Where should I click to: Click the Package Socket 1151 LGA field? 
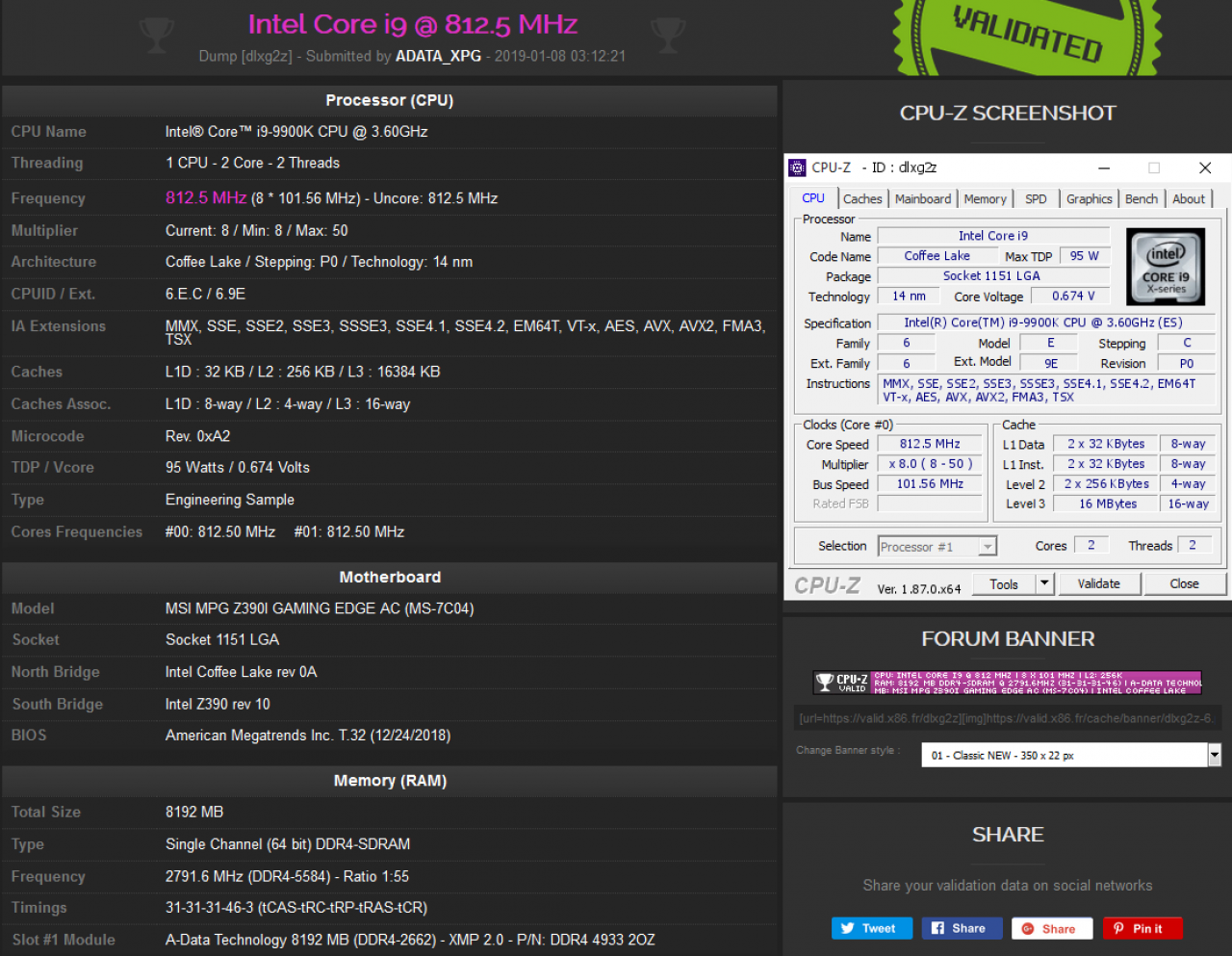[x=993, y=276]
